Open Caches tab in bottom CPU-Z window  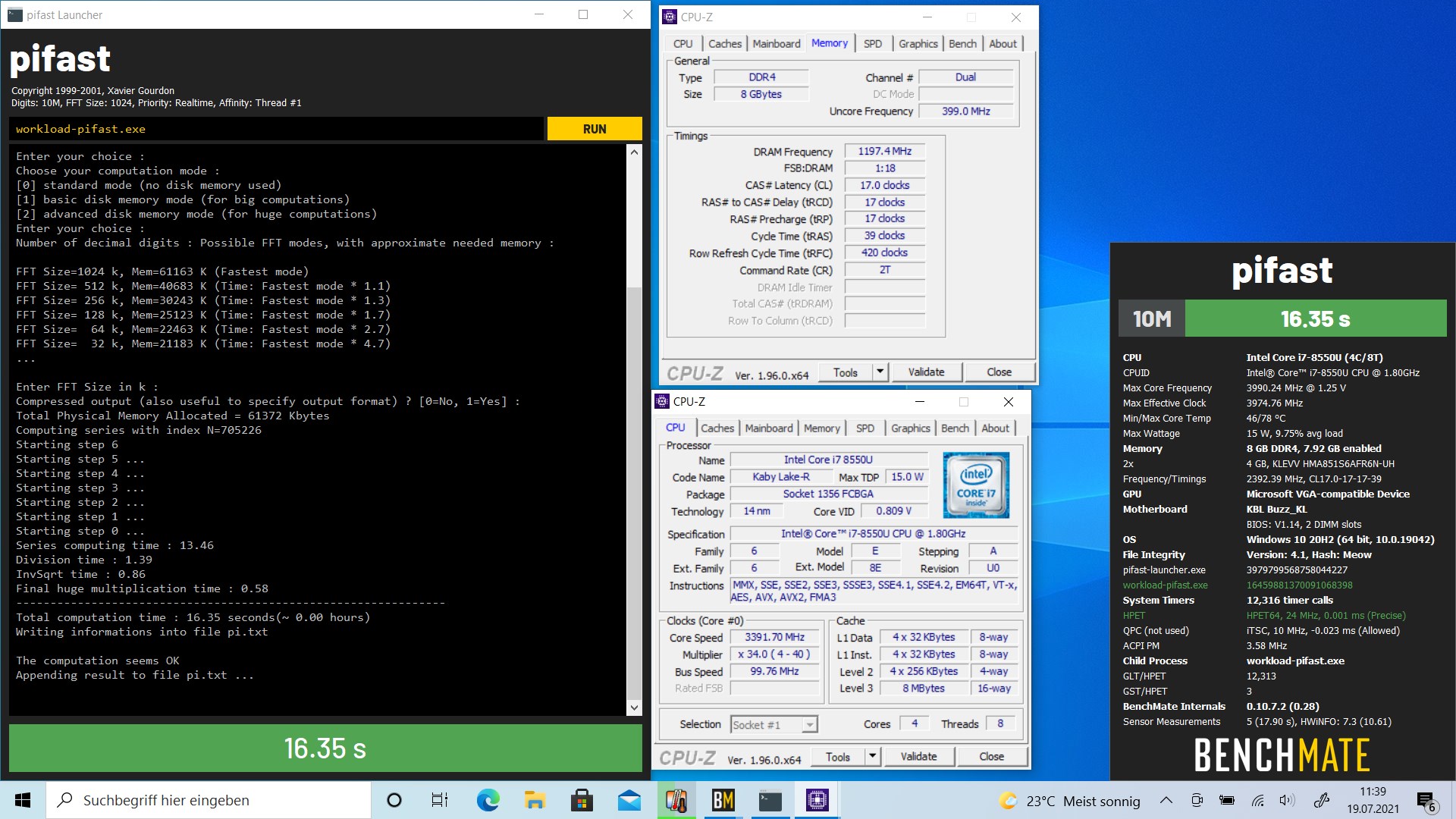pyautogui.click(x=717, y=428)
